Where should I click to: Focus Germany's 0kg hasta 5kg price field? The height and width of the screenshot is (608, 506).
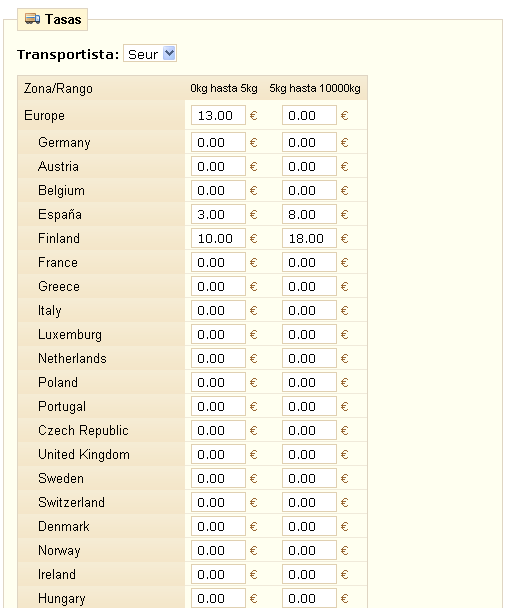point(218,142)
